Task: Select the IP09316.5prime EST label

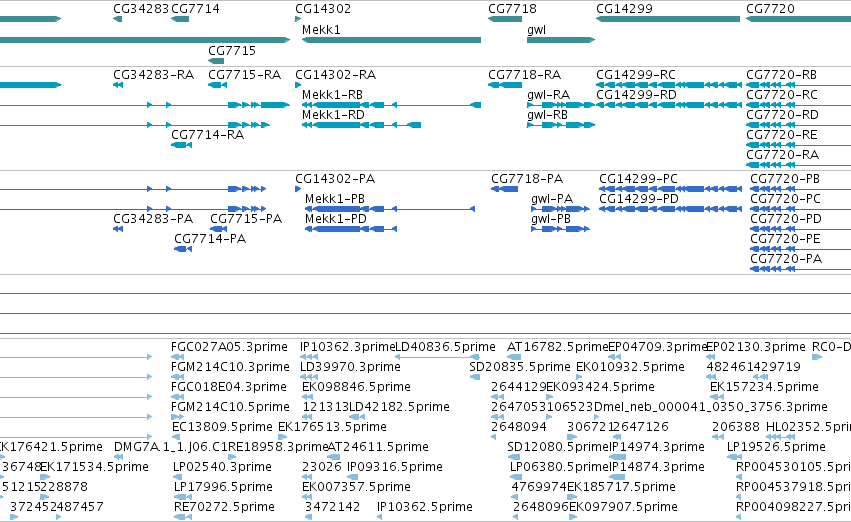Action: pyautogui.click(x=395, y=468)
